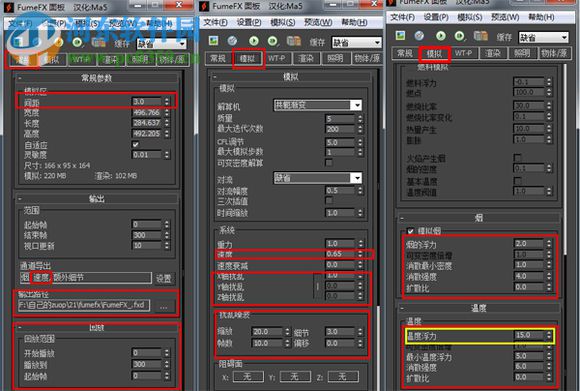Click 间距 spinner arrows in left window

coord(167,101)
